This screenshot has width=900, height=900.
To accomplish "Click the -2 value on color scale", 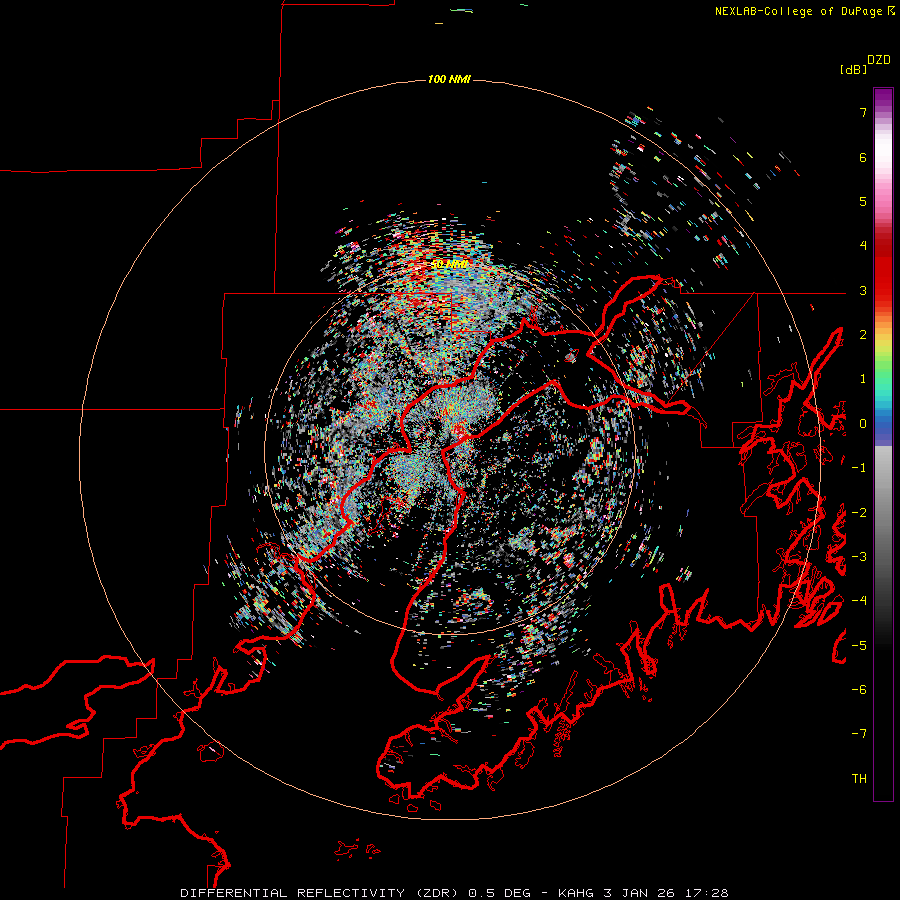I will pos(859,513).
